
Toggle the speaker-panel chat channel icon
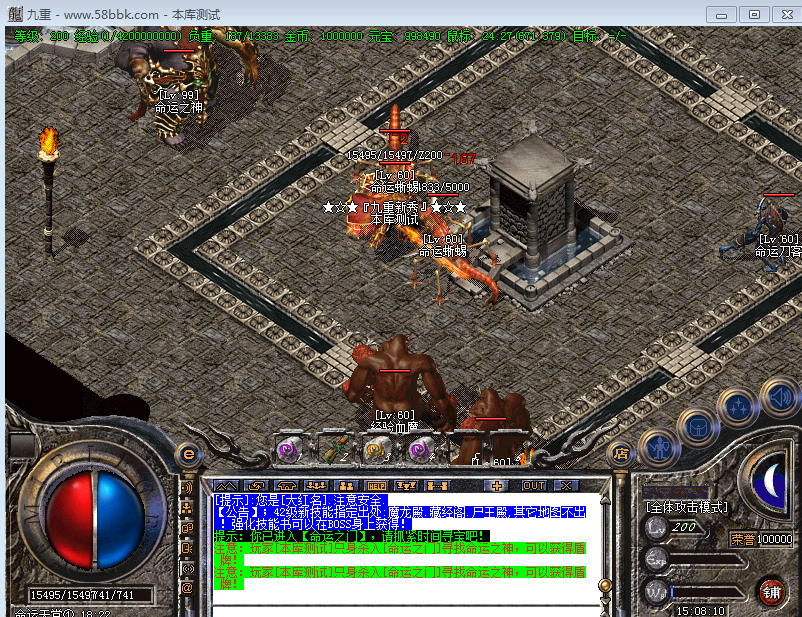point(187,548)
